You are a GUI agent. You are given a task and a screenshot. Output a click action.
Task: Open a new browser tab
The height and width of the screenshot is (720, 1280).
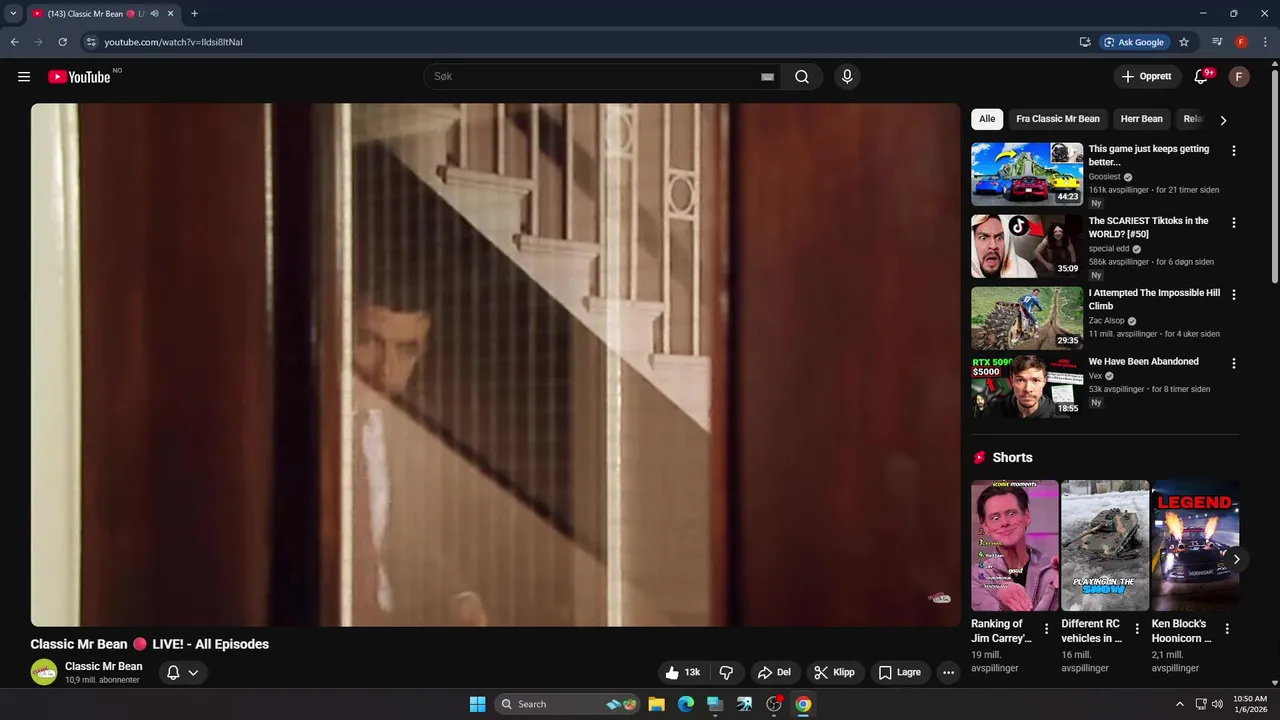194,14
